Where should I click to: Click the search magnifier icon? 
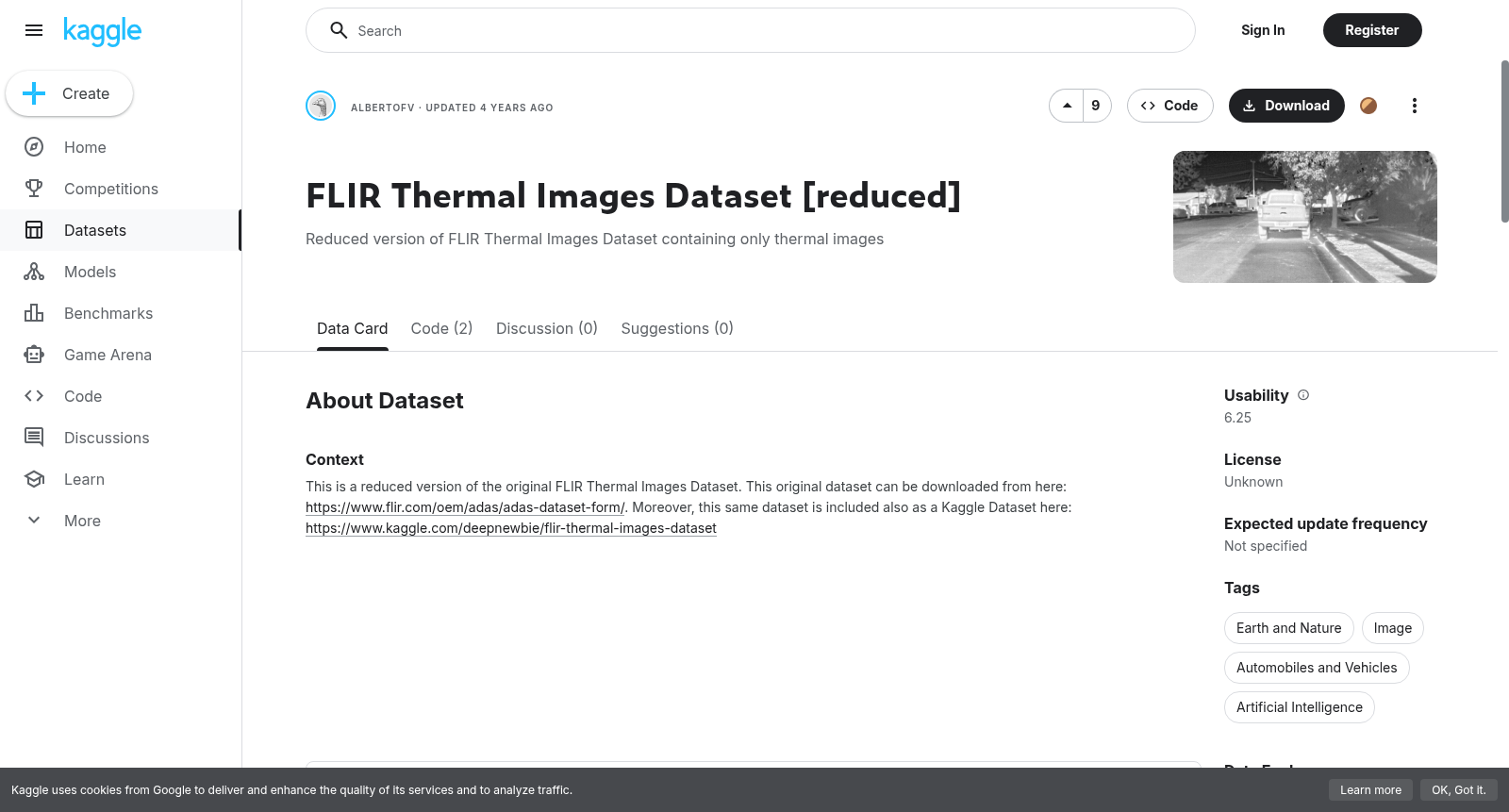pos(339,30)
